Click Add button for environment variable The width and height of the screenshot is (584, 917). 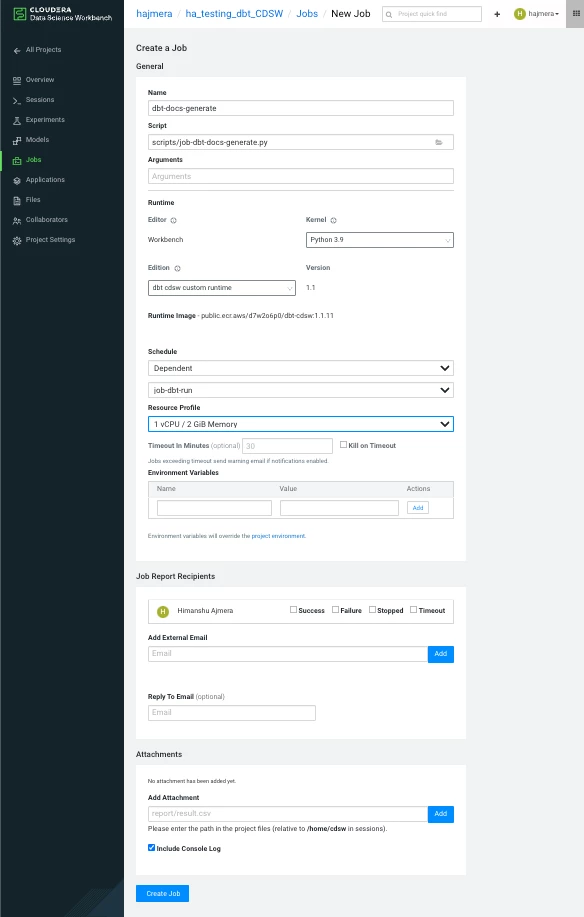tap(418, 508)
